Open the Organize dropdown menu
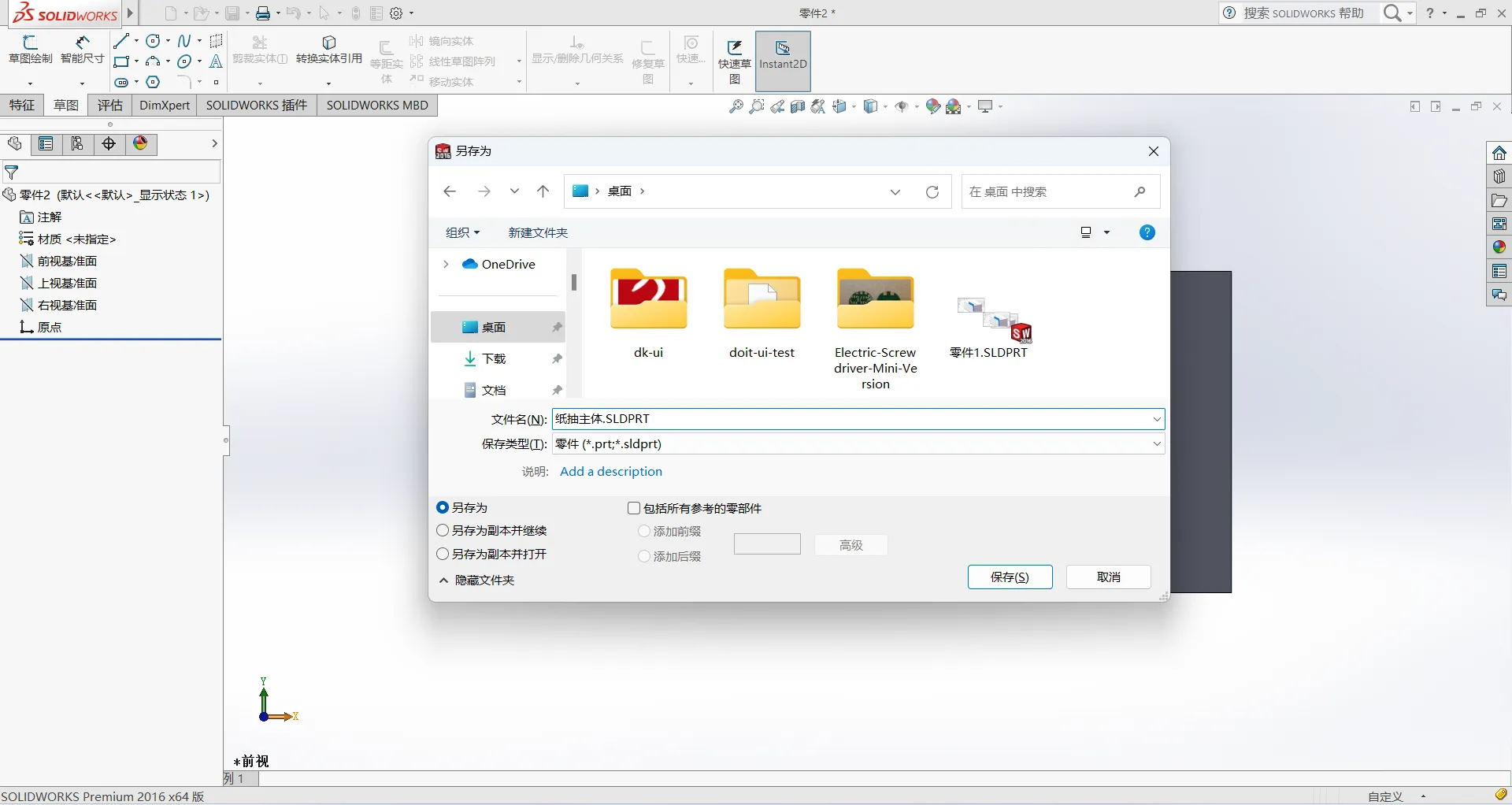The height and width of the screenshot is (805, 1512). 463,232
